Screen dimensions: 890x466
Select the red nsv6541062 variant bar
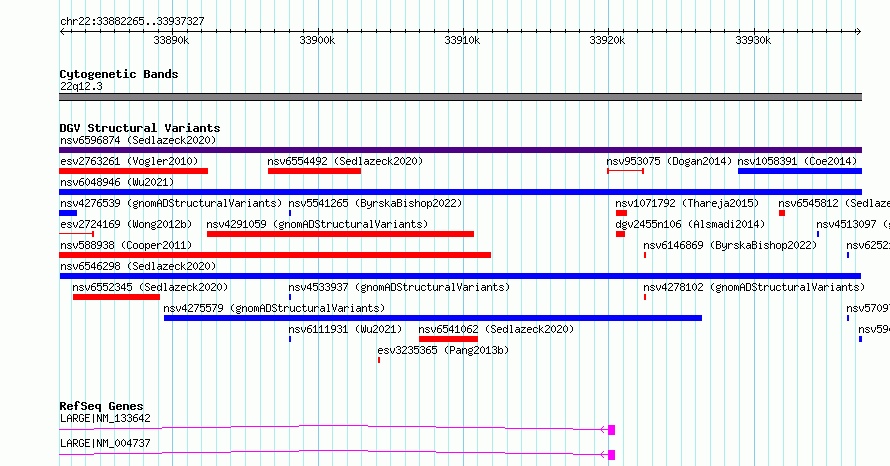[x=448, y=339]
